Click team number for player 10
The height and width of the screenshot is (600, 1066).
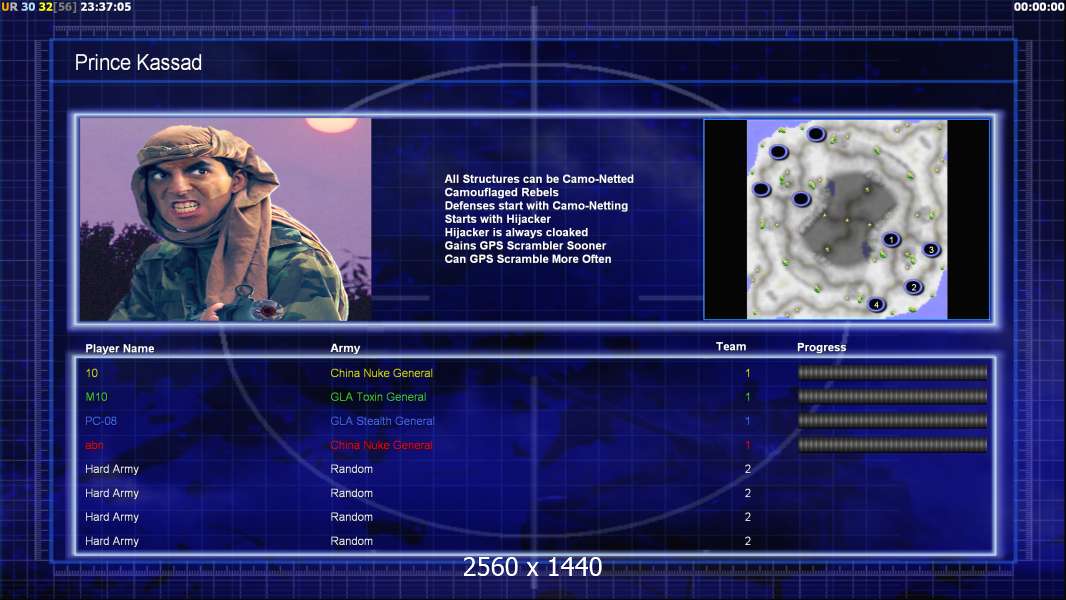747,373
